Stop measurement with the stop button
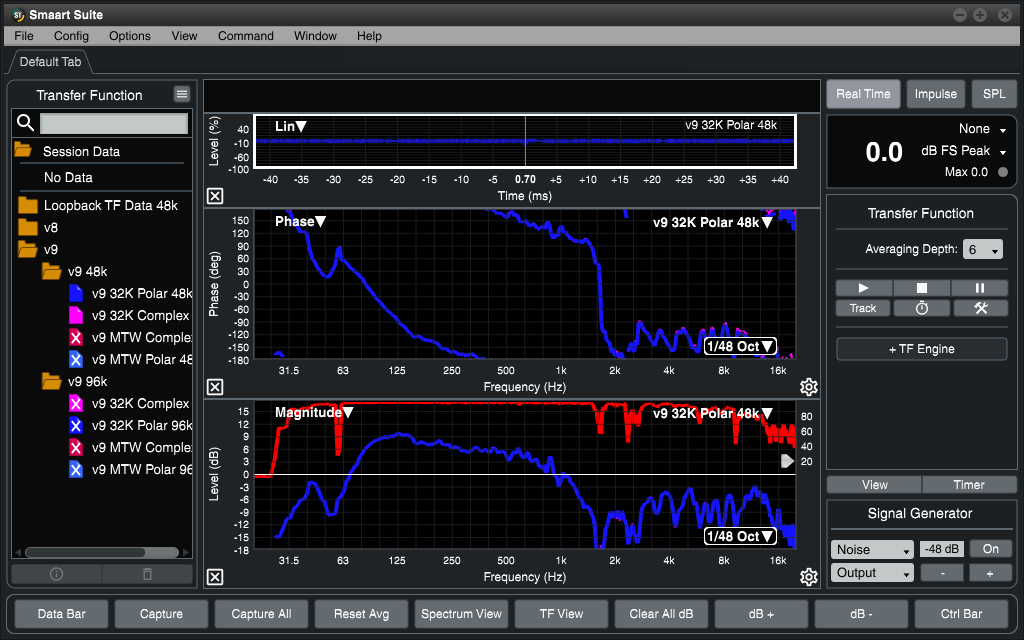This screenshot has width=1024, height=640. 921,288
